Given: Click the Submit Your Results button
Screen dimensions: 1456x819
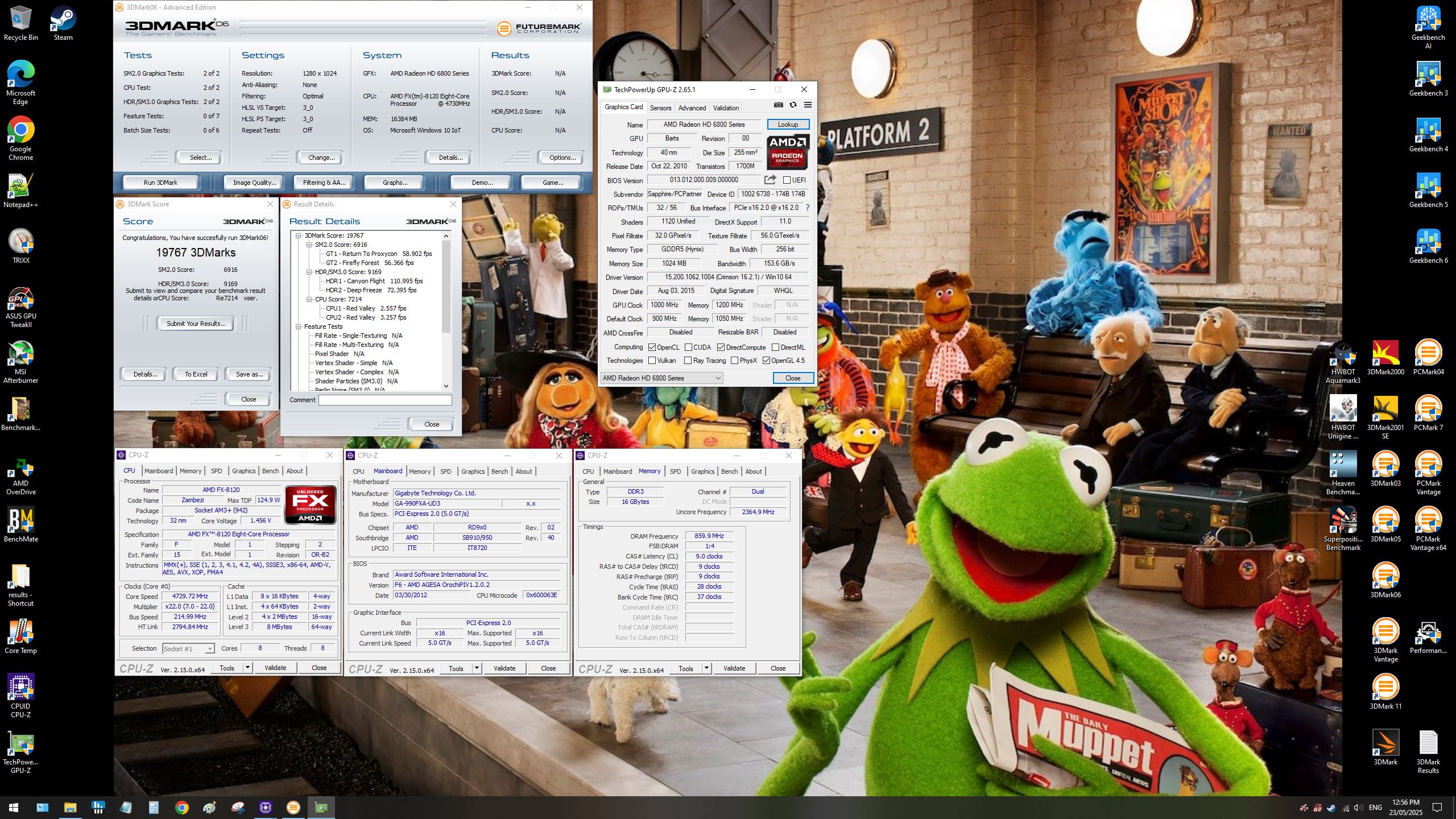Looking at the screenshot, I should 196,324.
